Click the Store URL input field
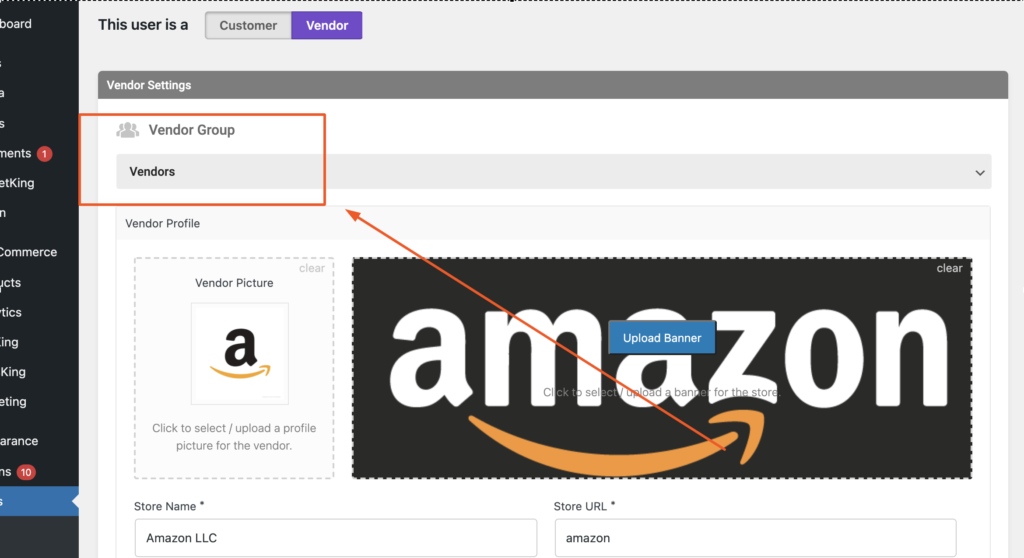Screen dimensions: 1024x558 [x=756, y=538]
